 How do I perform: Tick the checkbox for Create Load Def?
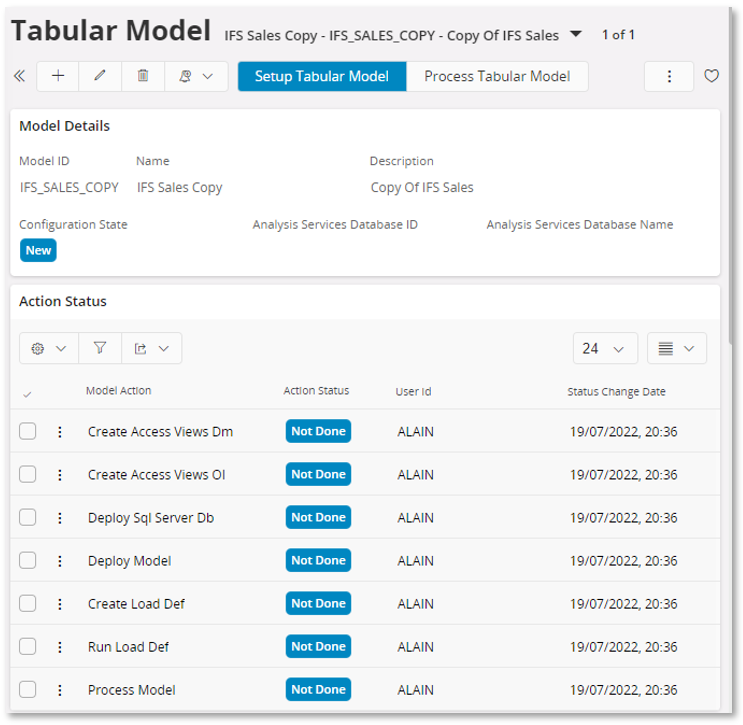point(27,604)
